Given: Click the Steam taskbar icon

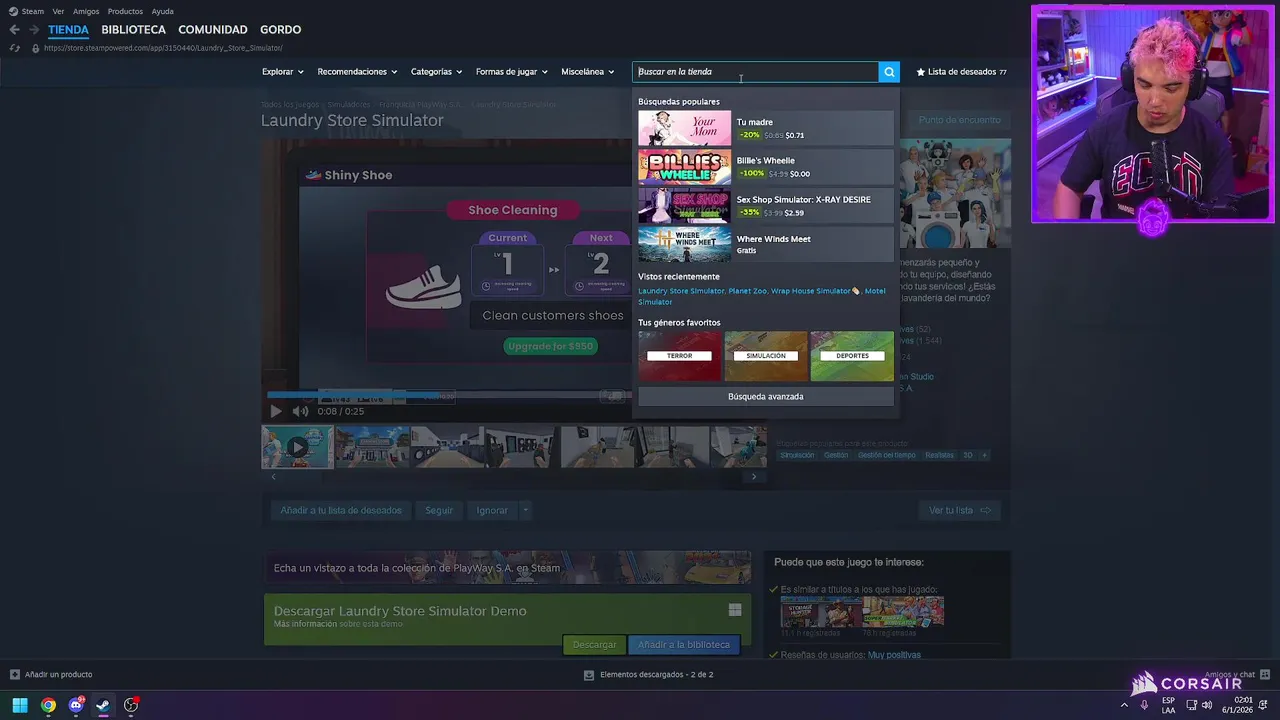Looking at the screenshot, I should point(103,705).
